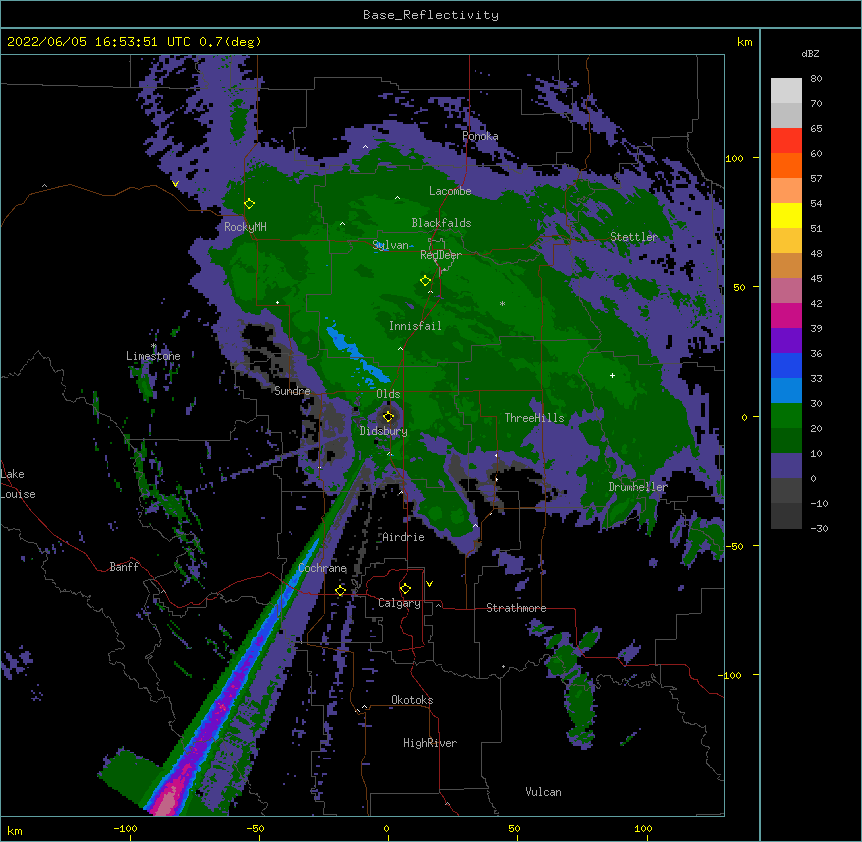Click the Strathmore label
862x842 pixels.
[x=516, y=608]
